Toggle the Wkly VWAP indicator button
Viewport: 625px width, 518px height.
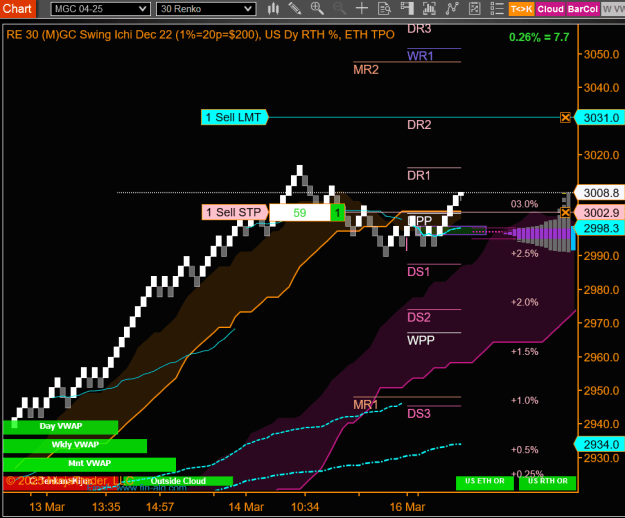75,445
